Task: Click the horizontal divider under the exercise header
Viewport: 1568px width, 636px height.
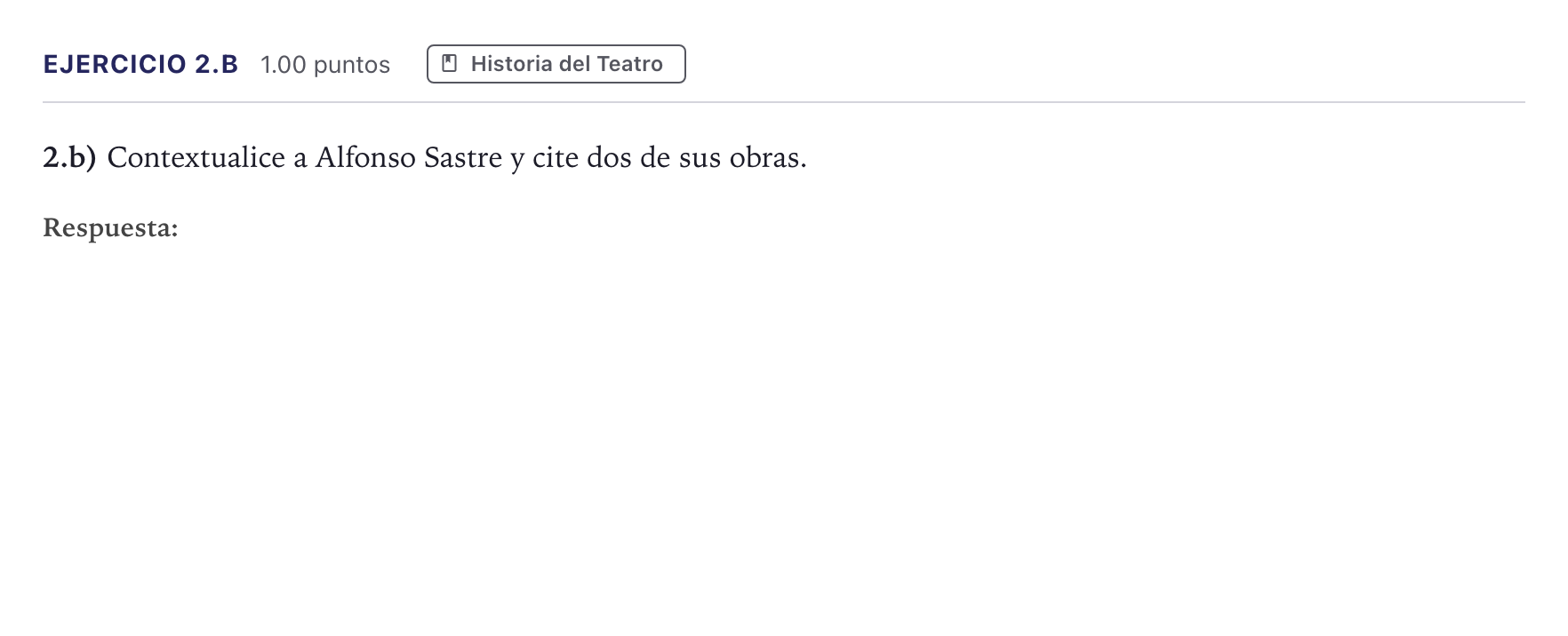Action: [784, 102]
